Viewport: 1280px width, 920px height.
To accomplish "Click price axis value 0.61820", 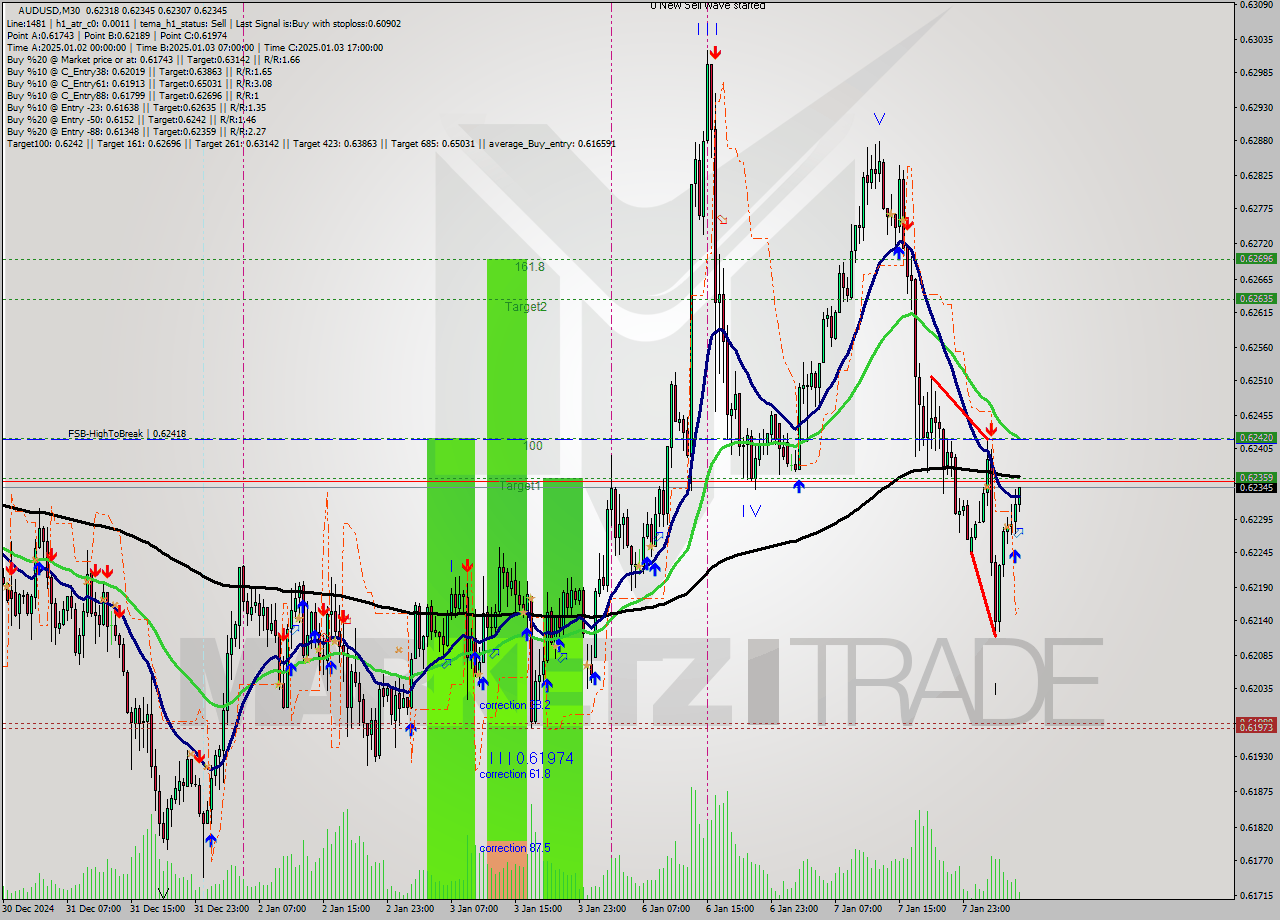I will (1256, 828).
